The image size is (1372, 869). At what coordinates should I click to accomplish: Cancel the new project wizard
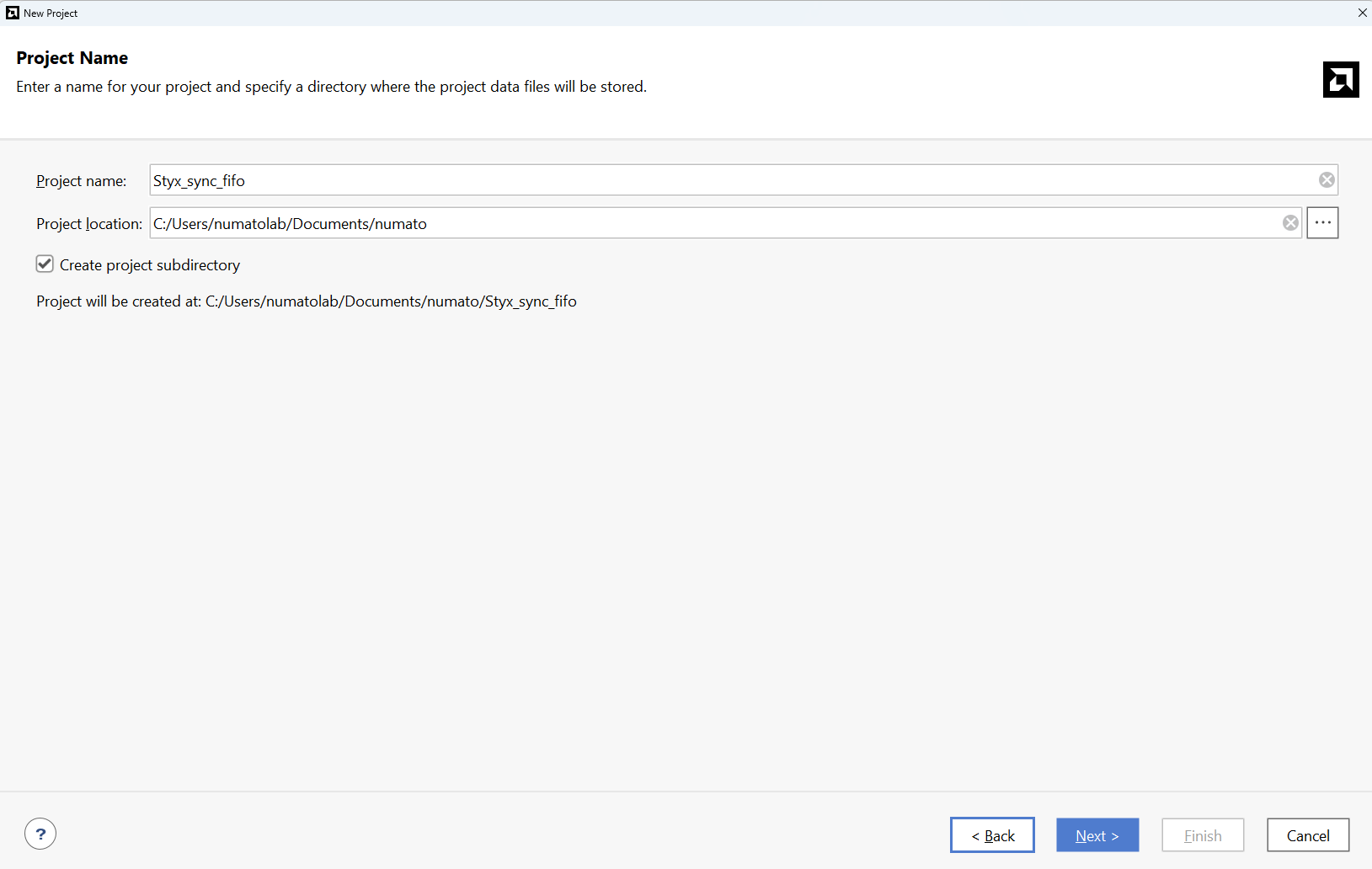pyautogui.click(x=1308, y=835)
